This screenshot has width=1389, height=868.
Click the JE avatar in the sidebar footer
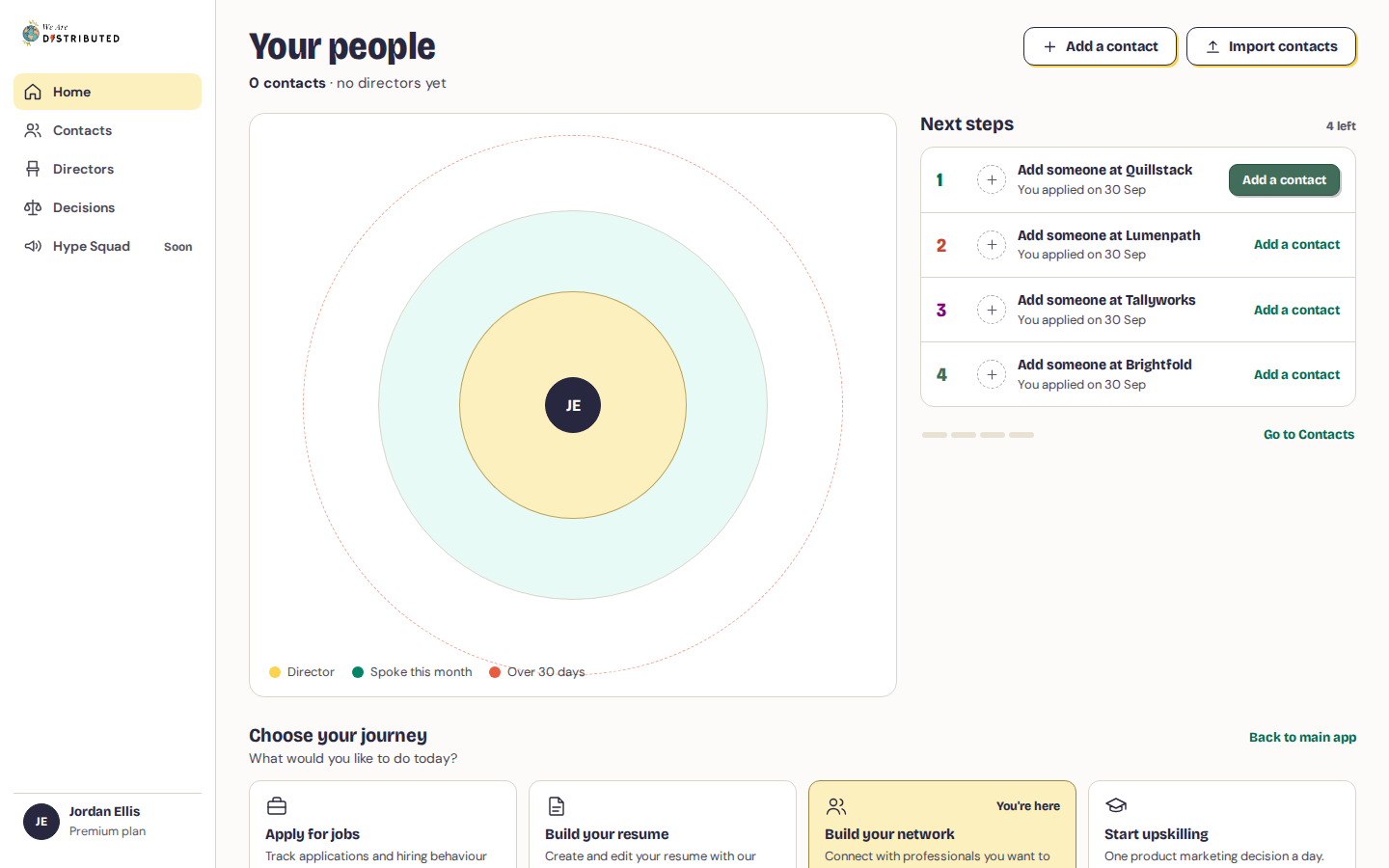(x=41, y=822)
